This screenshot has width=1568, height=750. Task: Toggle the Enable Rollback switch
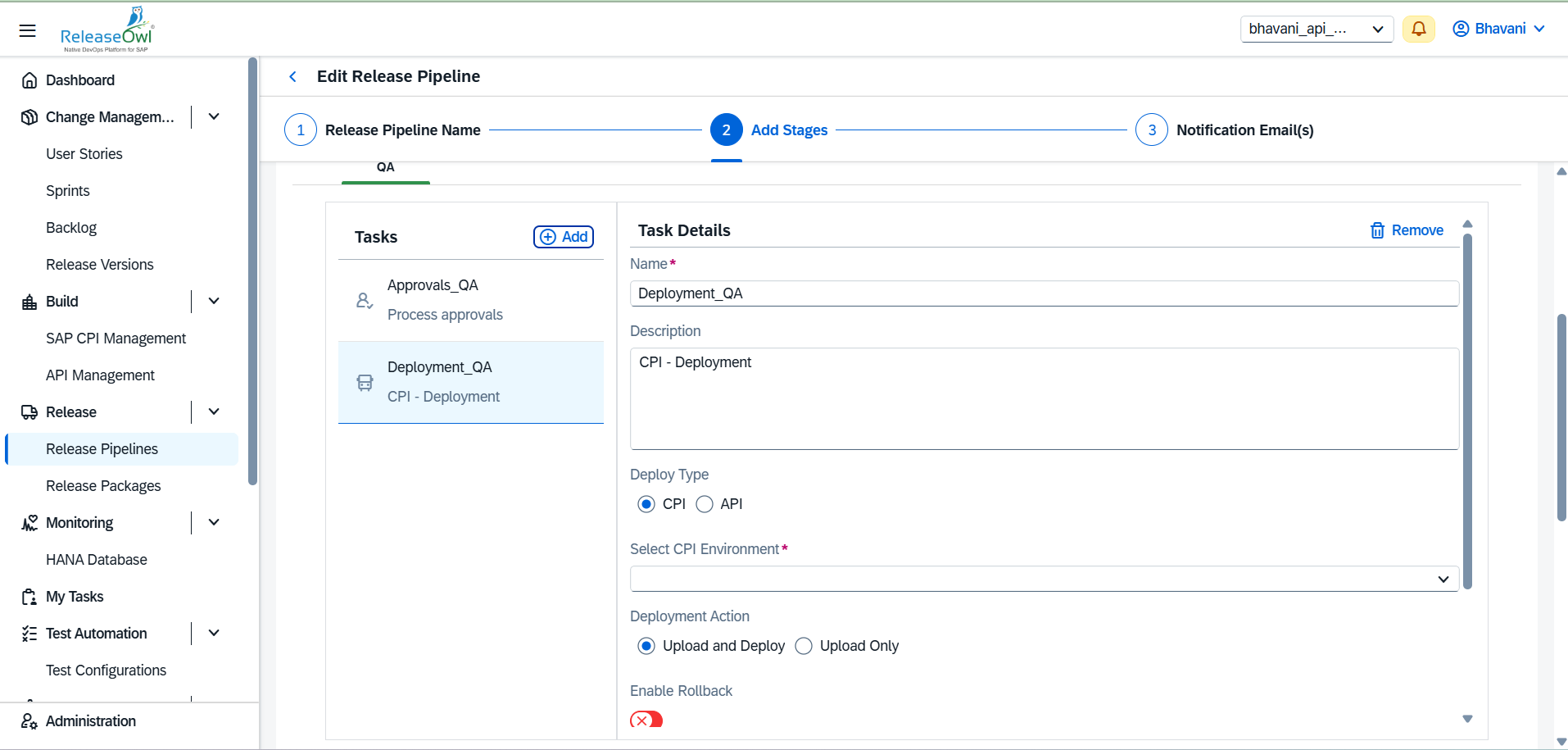coord(646,720)
